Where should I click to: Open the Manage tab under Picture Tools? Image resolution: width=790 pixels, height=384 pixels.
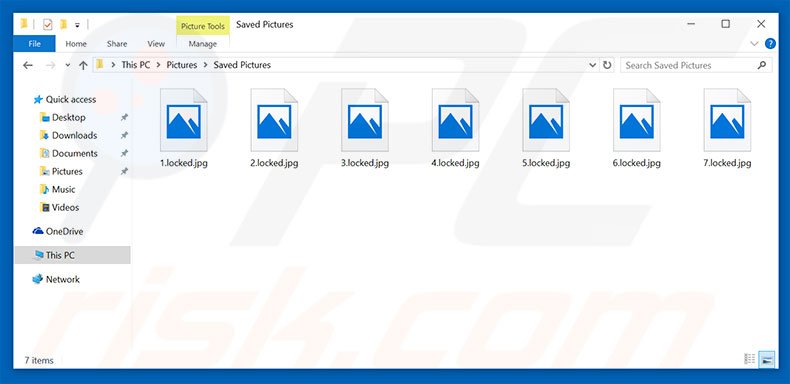(x=203, y=44)
